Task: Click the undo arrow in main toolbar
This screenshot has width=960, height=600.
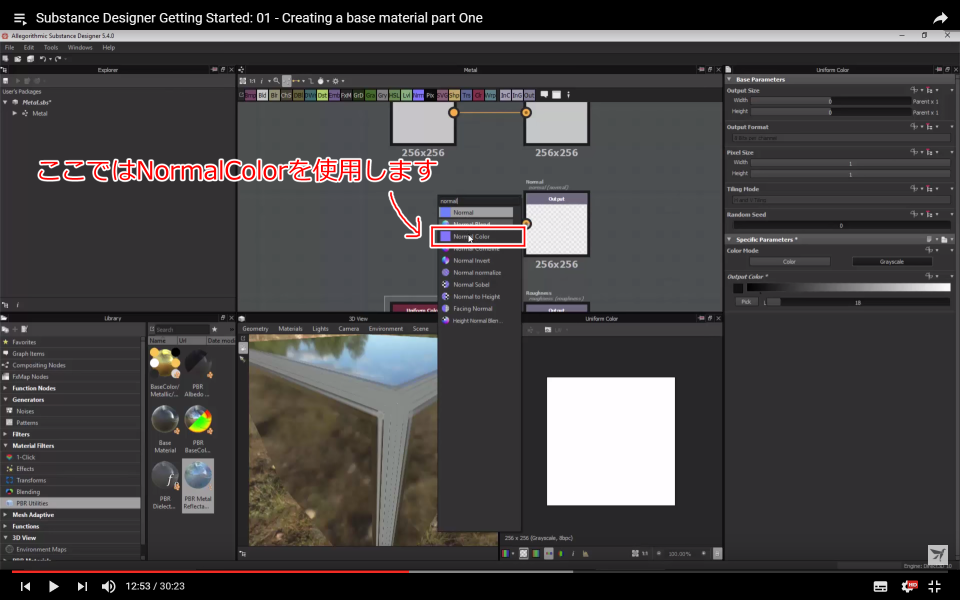Action: (43, 59)
